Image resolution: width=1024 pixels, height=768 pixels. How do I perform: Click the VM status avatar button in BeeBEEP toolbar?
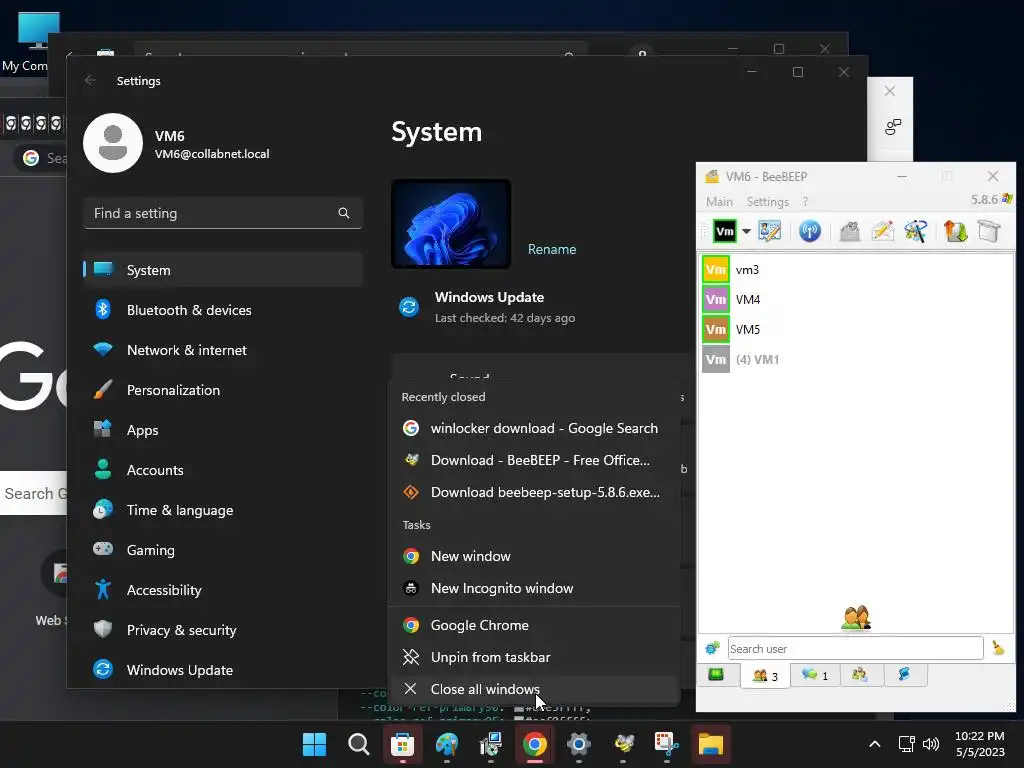click(x=724, y=231)
